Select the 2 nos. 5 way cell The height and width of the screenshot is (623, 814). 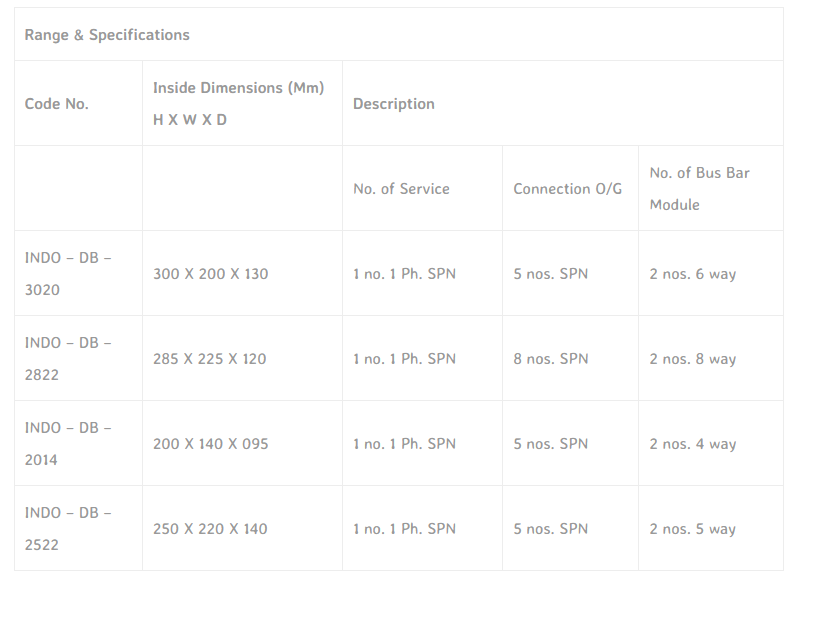[x=692, y=529]
